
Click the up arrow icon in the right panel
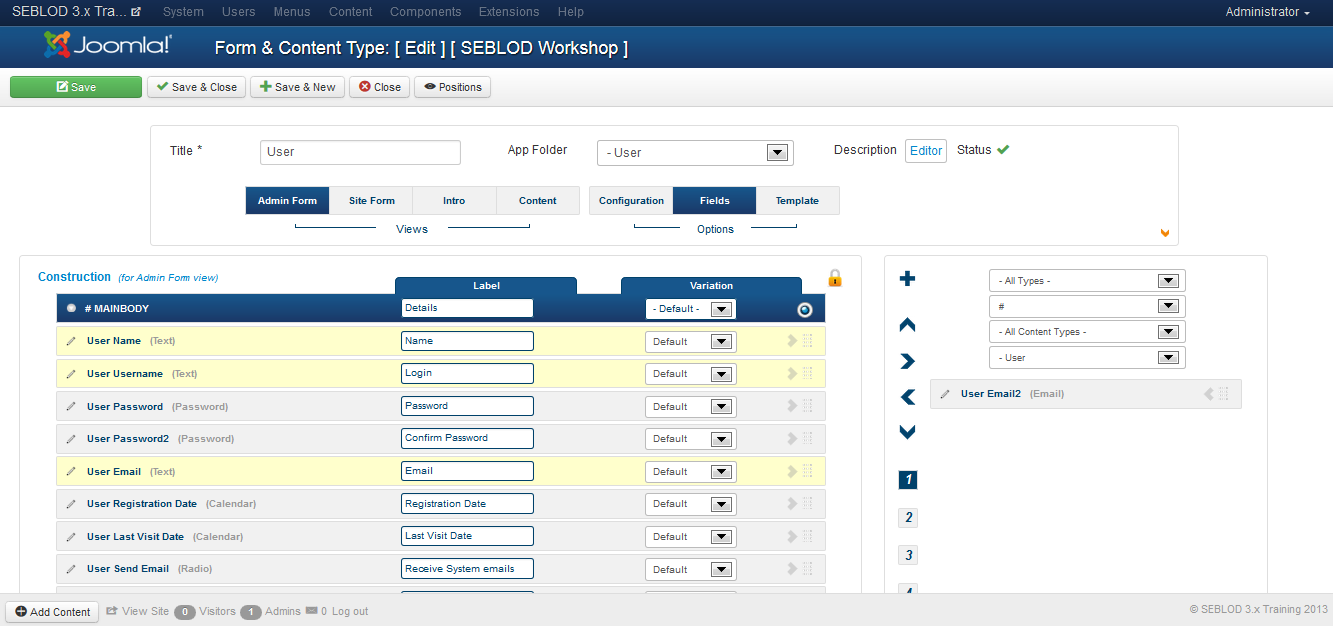[907, 324]
